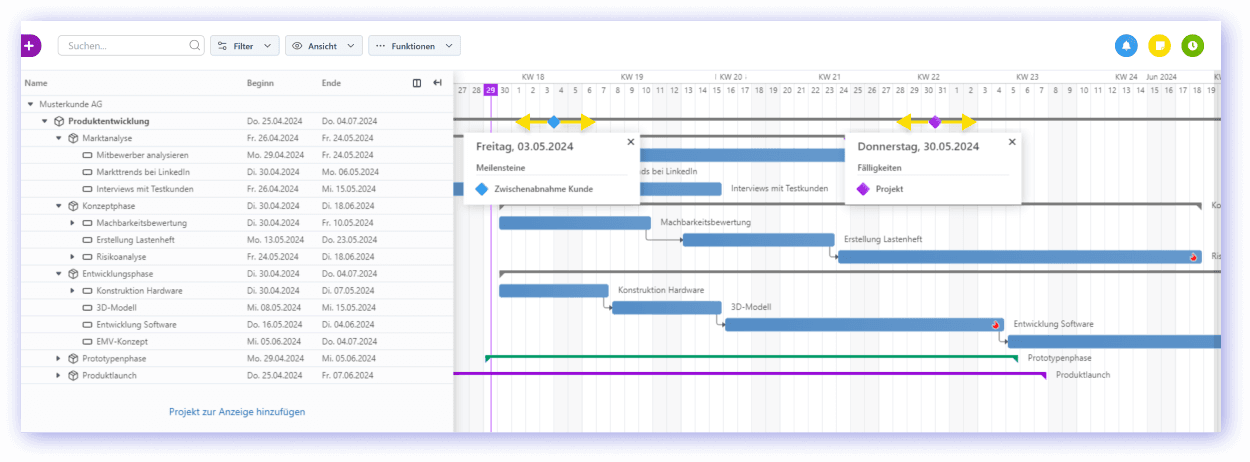The width and height of the screenshot is (1250, 462).
Task: Click the green clock time-tracking icon
Action: 1192,46
